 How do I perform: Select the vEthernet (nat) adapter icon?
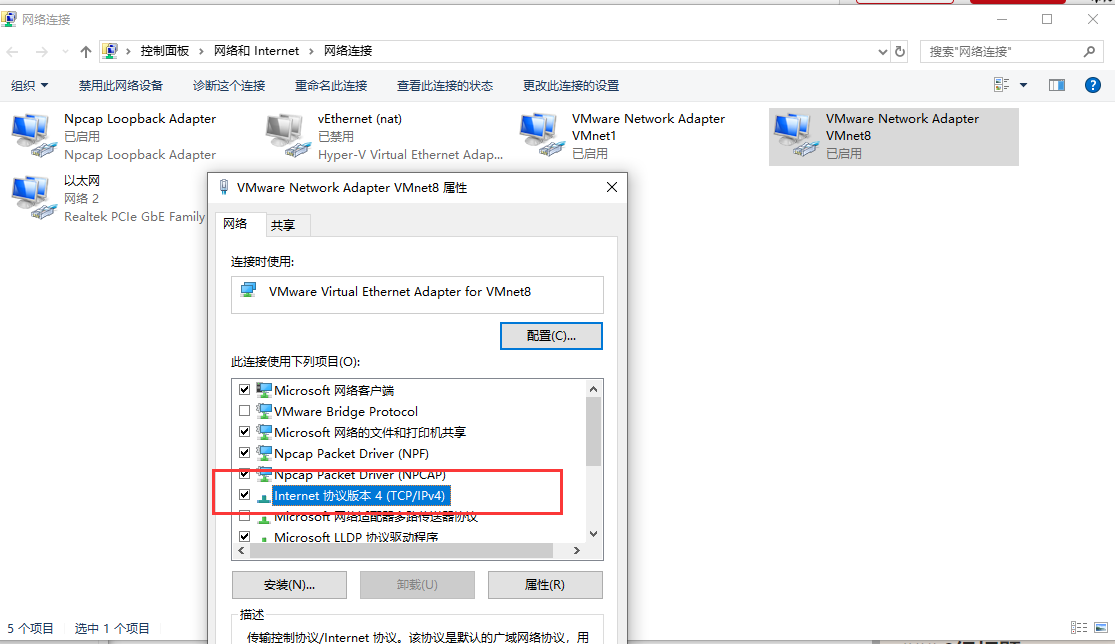[287, 135]
